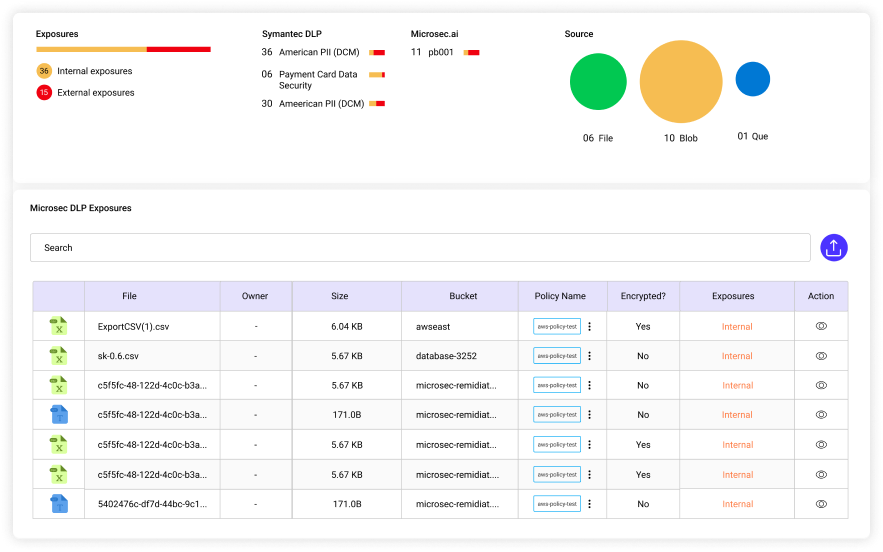Click the CSV file icon for sk-0.6.csv

59,356
